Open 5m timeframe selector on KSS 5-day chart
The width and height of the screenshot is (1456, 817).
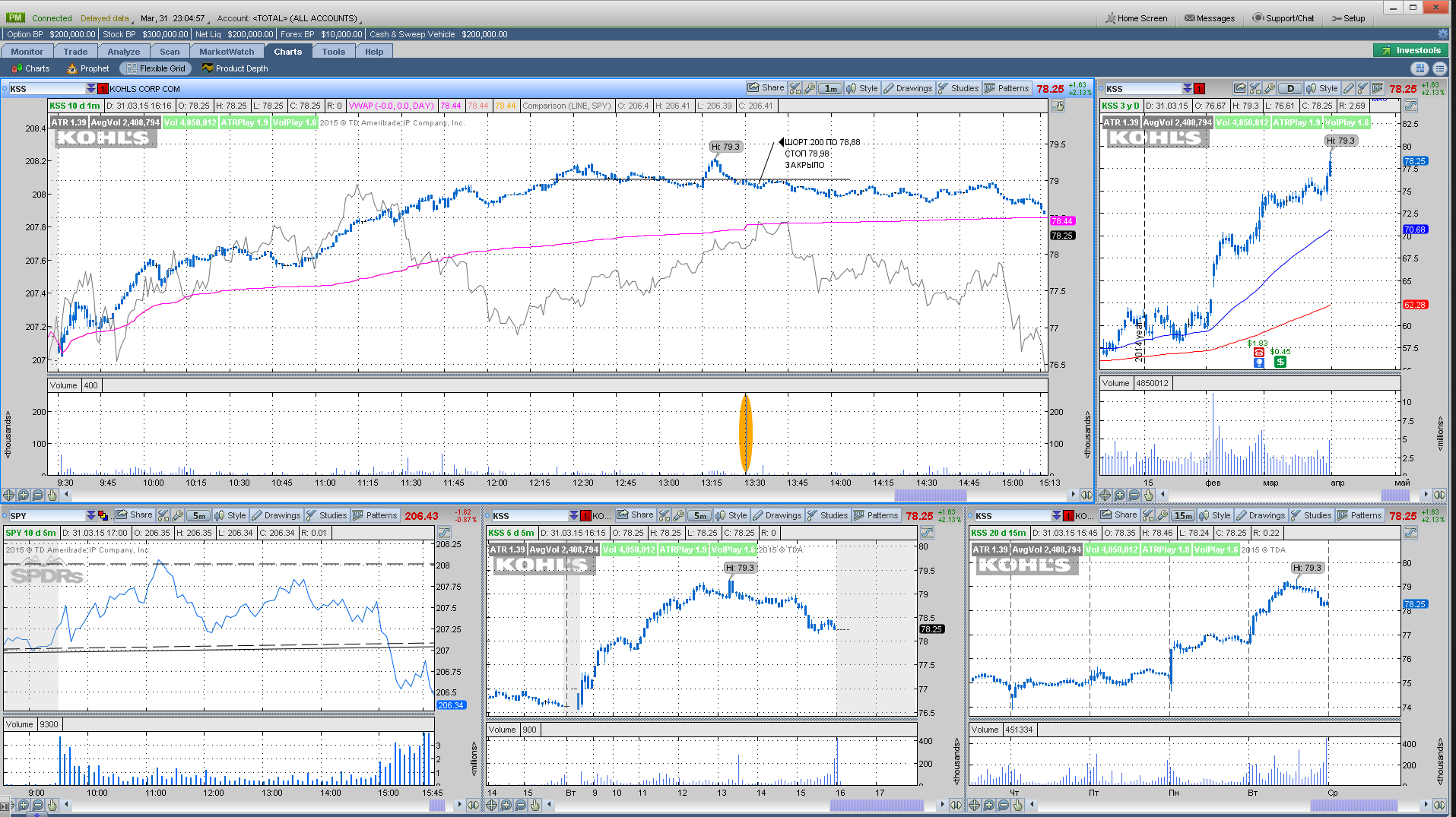[x=700, y=515]
